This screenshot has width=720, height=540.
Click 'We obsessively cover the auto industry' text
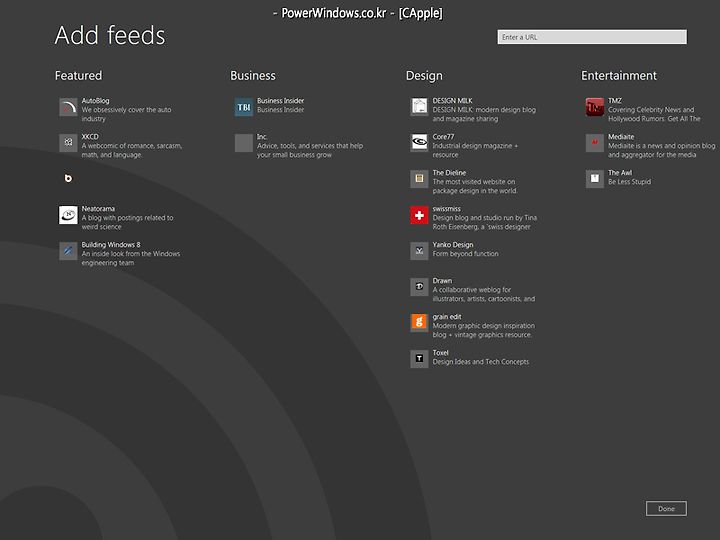126,114
